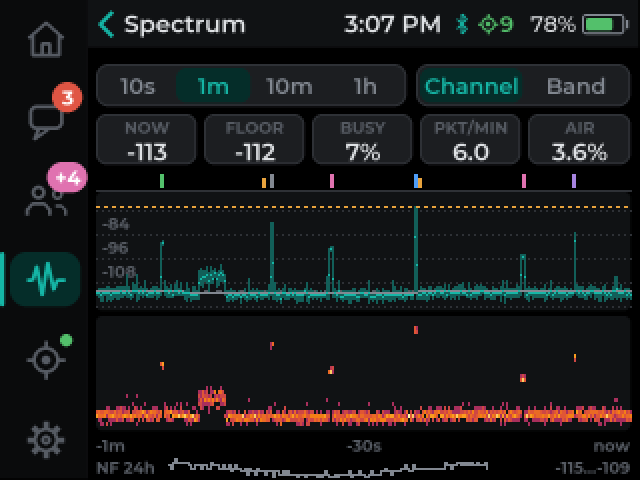Tap the battery status icon
640x480 pixels.
point(605,24)
